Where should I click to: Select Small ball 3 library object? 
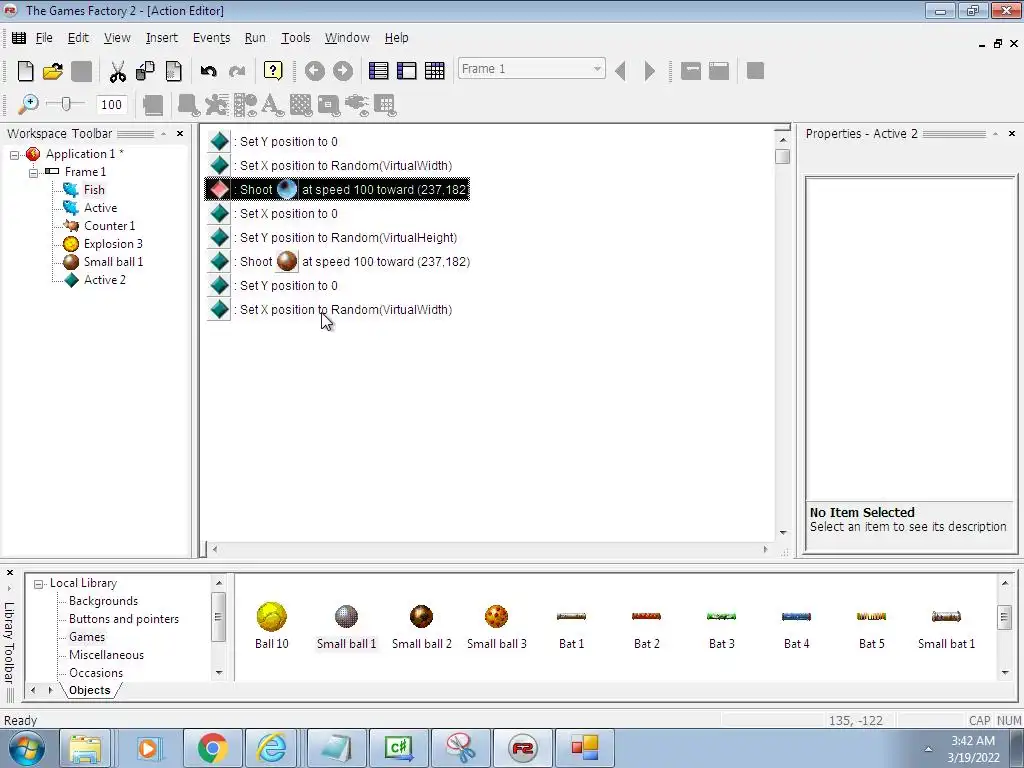(x=496, y=625)
